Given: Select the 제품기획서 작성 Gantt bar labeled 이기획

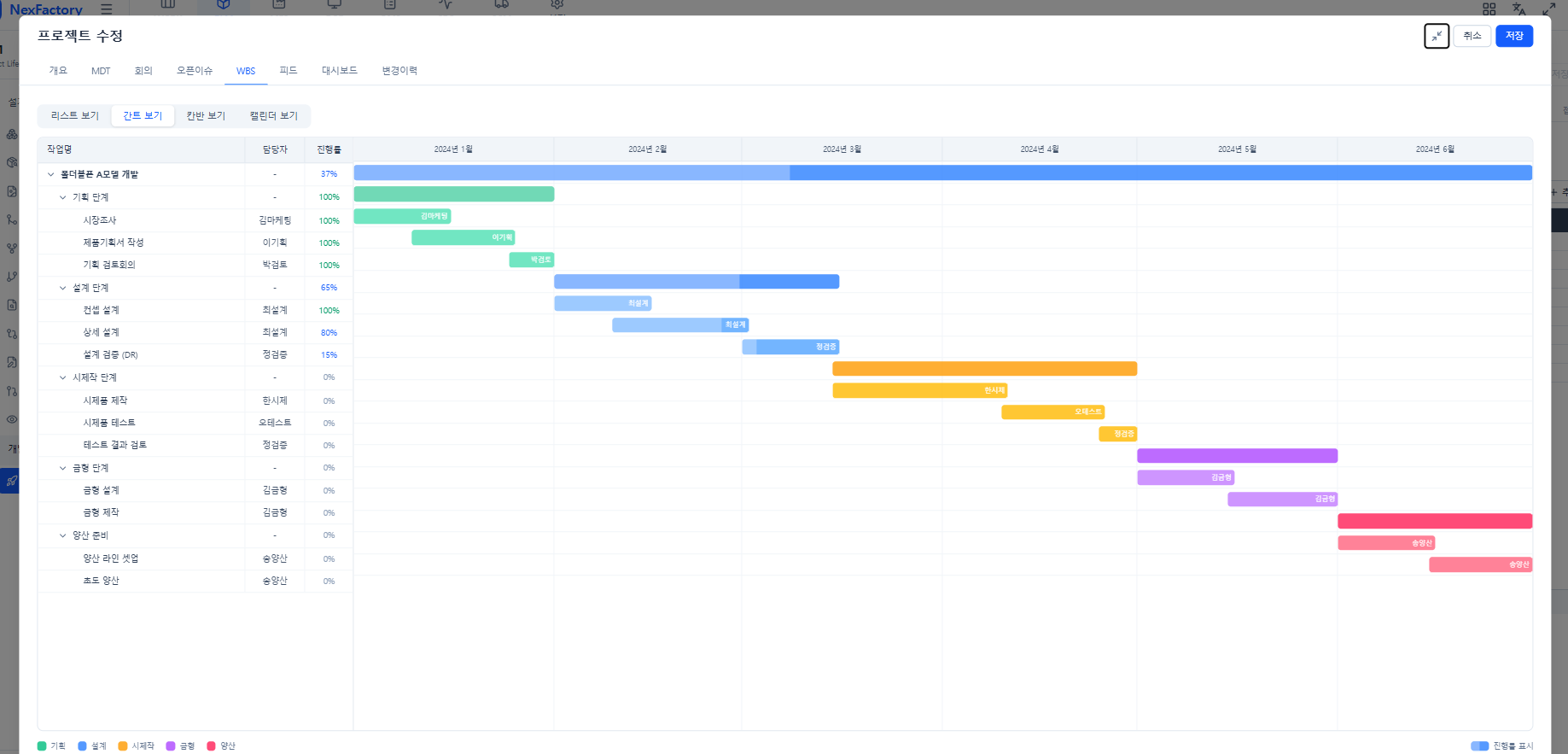Looking at the screenshot, I should (463, 237).
